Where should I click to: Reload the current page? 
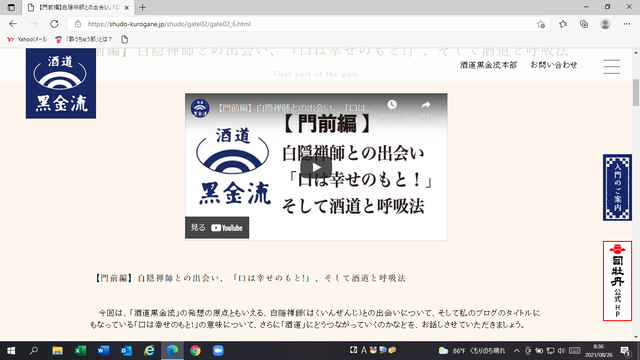tap(54, 24)
